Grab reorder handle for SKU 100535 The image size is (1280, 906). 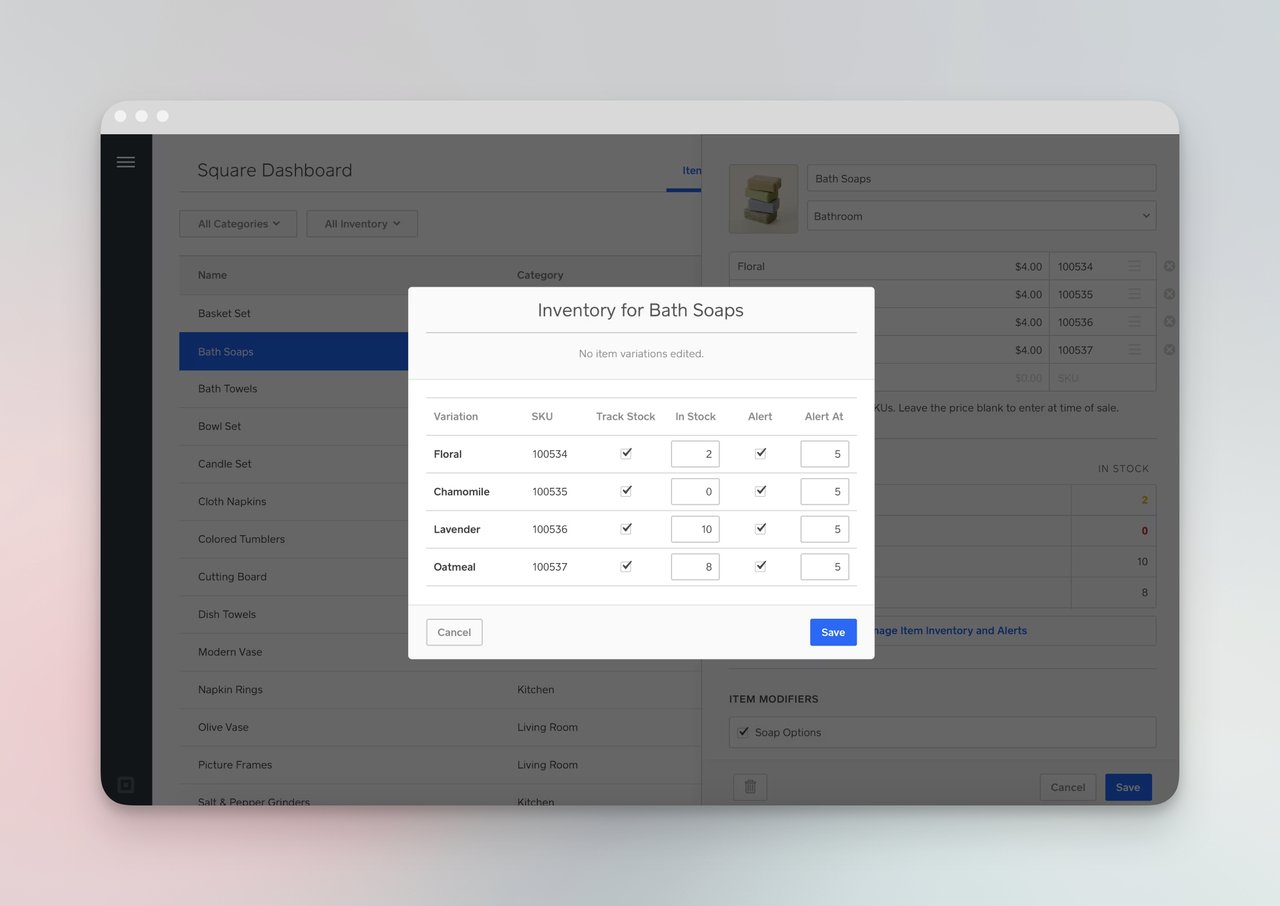point(1135,294)
